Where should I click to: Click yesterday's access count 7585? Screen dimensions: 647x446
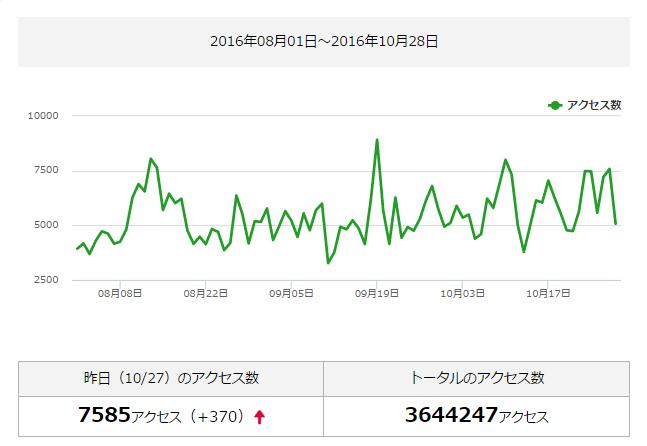(x=104, y=416)
